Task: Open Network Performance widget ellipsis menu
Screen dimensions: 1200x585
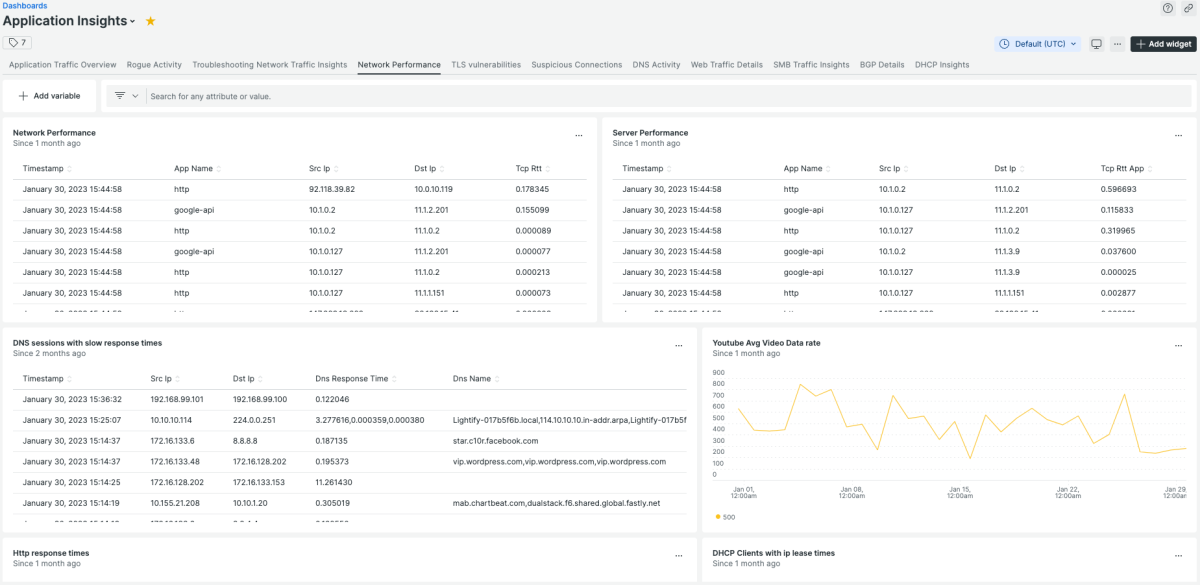Action: click(578, 135)
